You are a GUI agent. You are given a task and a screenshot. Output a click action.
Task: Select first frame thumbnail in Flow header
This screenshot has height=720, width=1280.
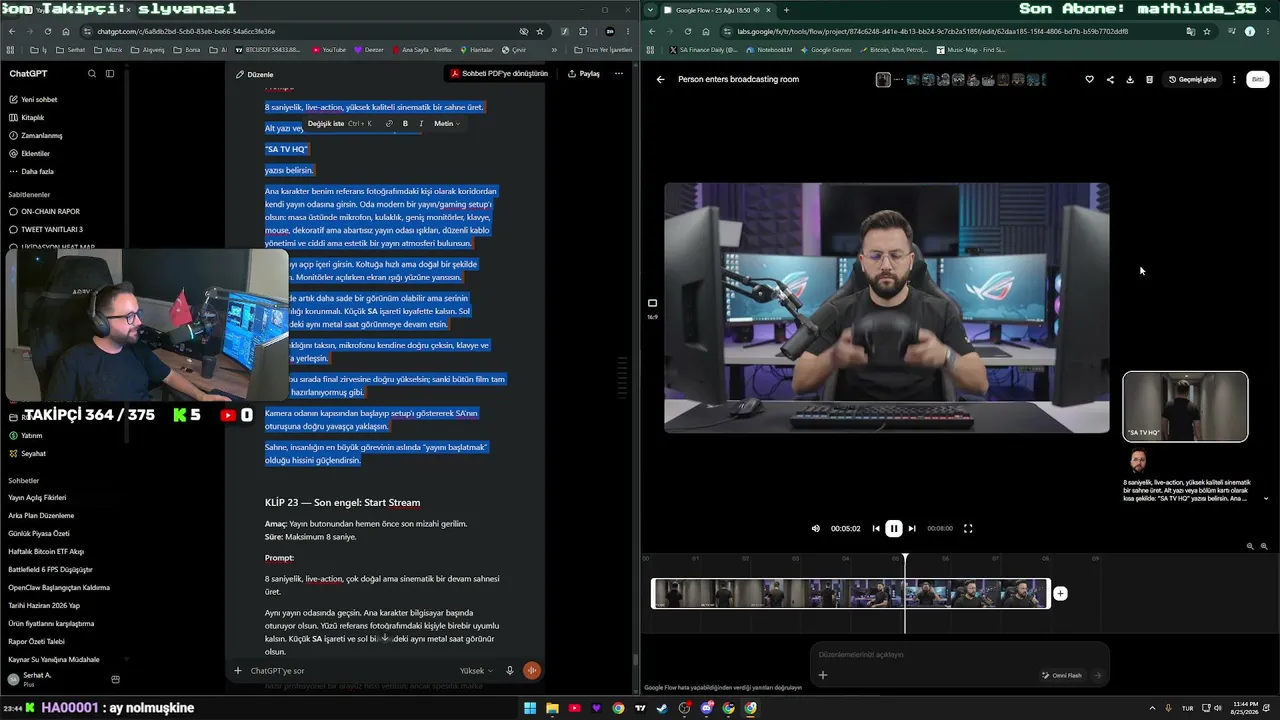[883, 79]
